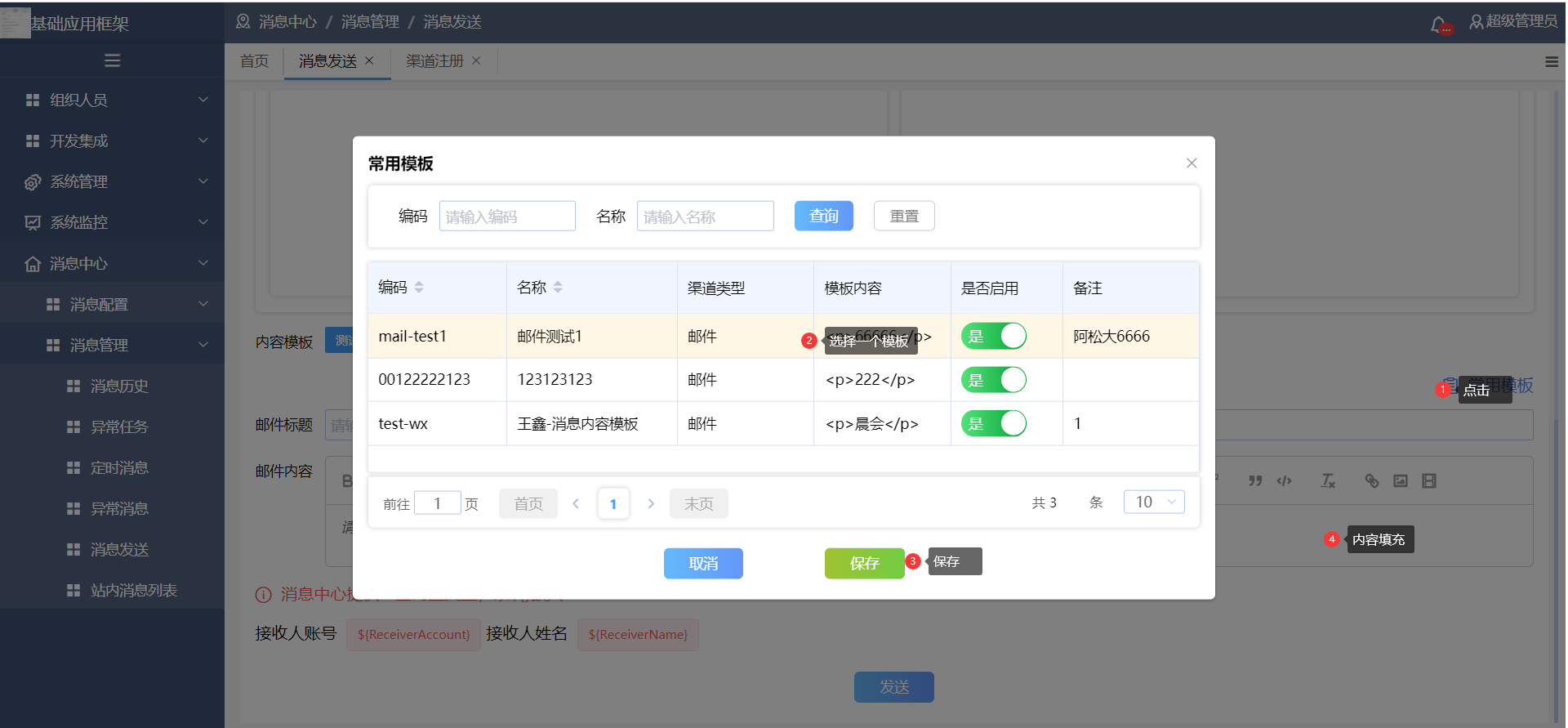Click the 末页 pagination button
This screenshot has width=1568, height=728.
(x=698, y=503)
